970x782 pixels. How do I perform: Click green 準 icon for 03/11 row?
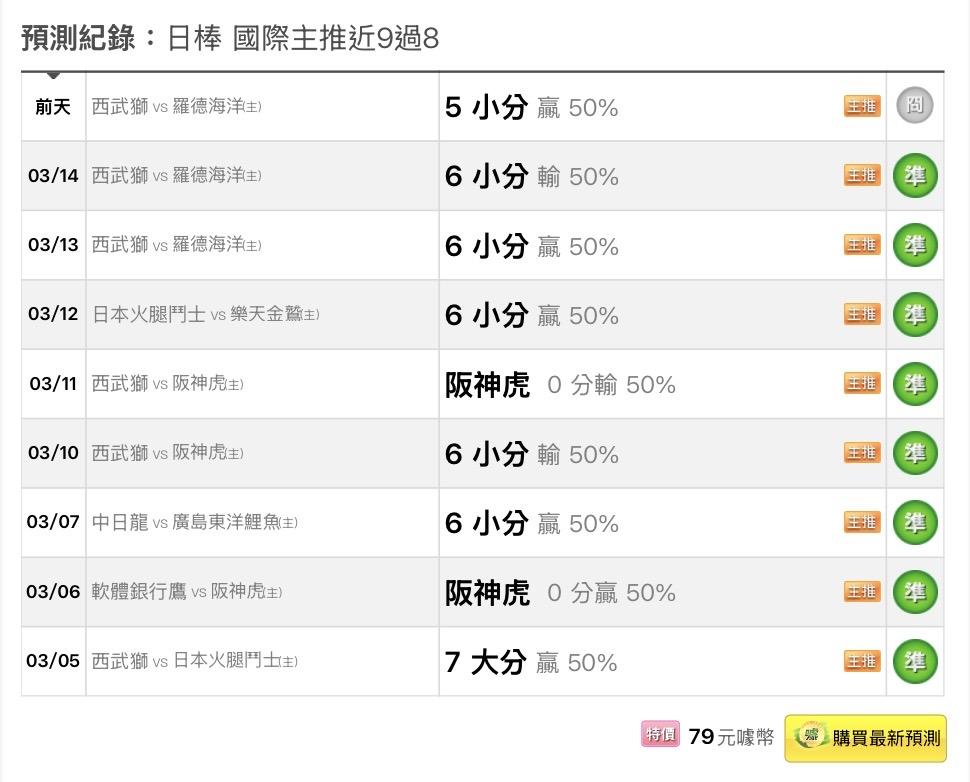pos(914,383)
